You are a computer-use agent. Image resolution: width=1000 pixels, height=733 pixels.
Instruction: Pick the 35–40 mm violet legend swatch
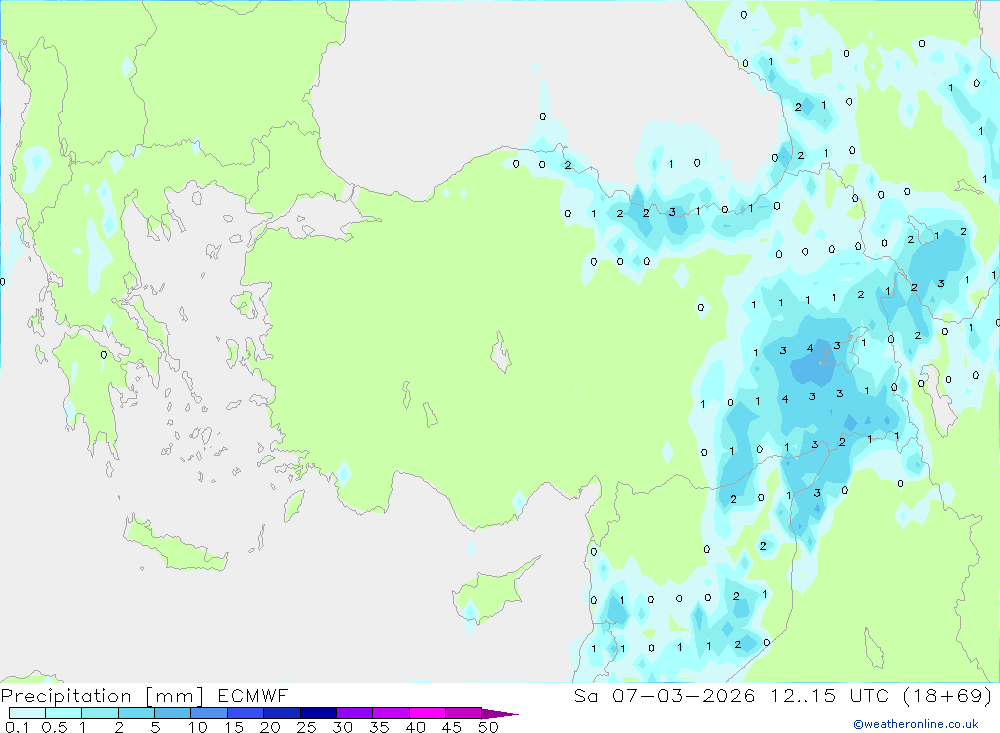pyautogui.click(x=390, y=713)
